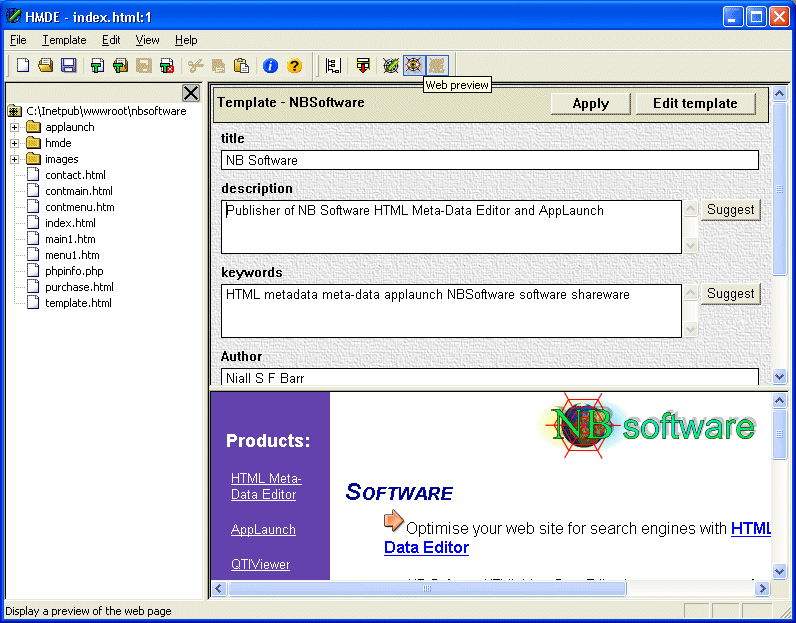
Task: Toggle the file tree view icon
Action: click(333, 66)
